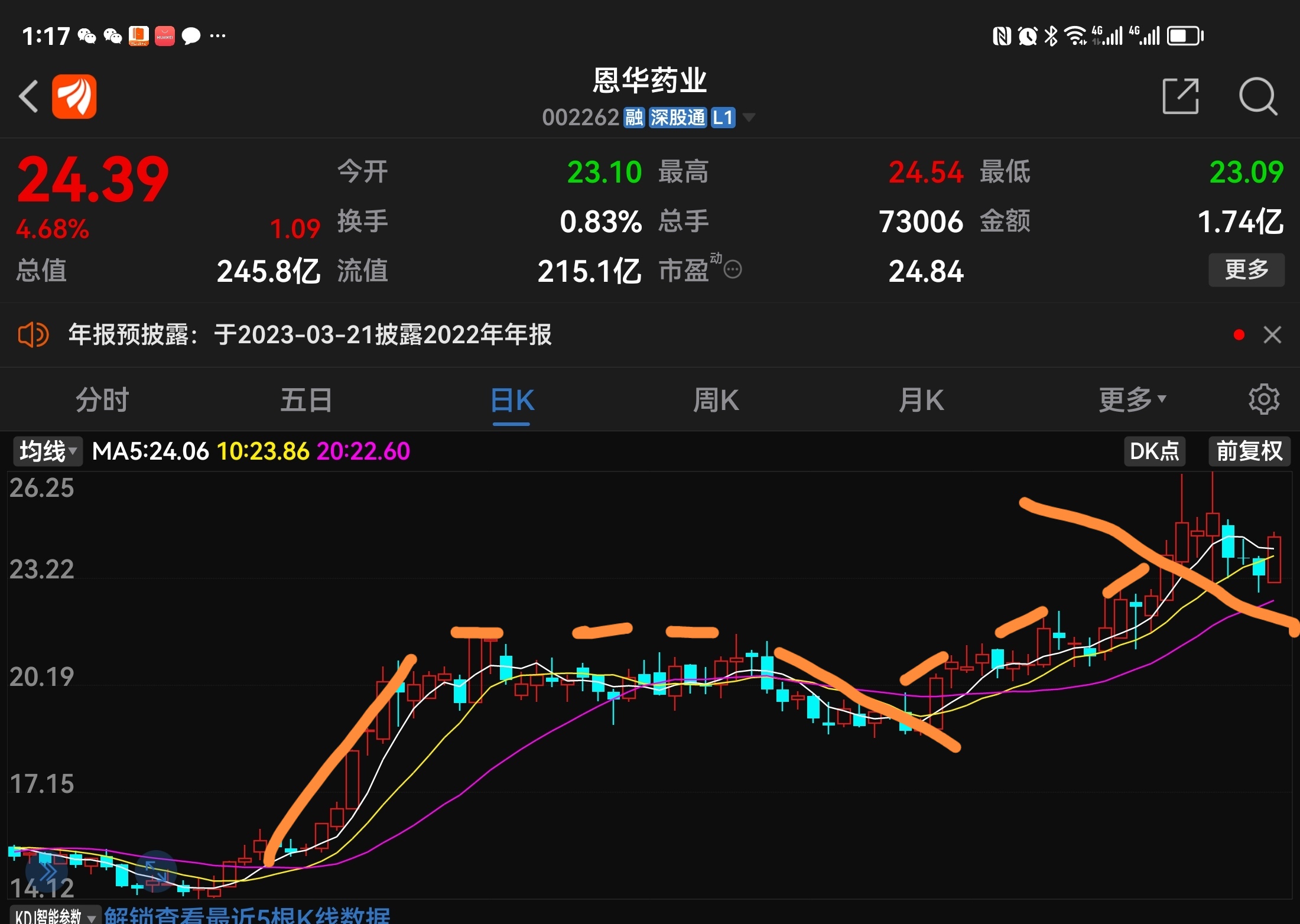Open the 均线 indicator dropdown

tap(48, 451)
